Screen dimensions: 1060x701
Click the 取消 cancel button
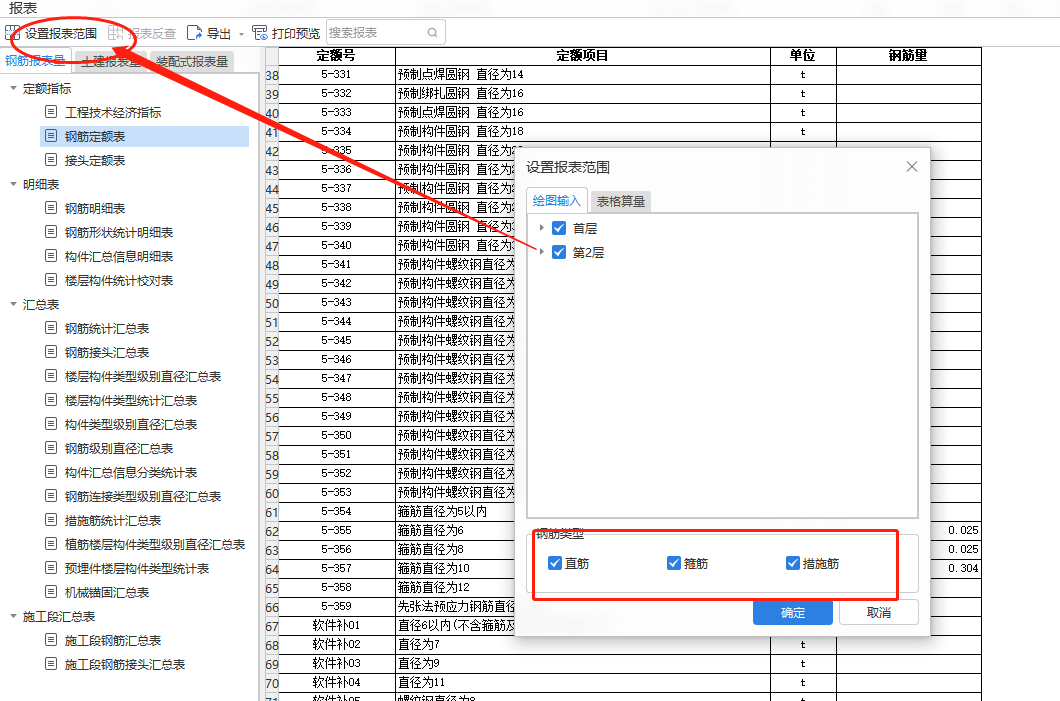pos(879,612)
